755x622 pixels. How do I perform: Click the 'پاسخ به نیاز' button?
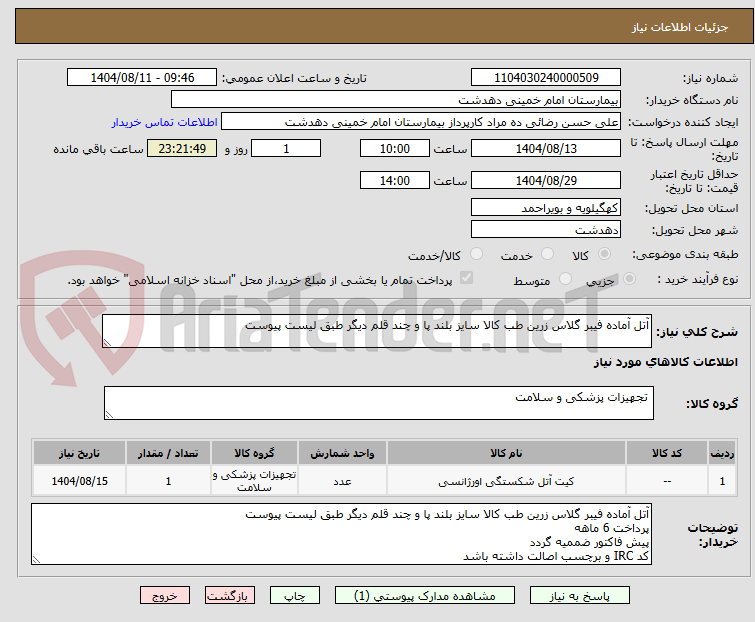(595, 595)
